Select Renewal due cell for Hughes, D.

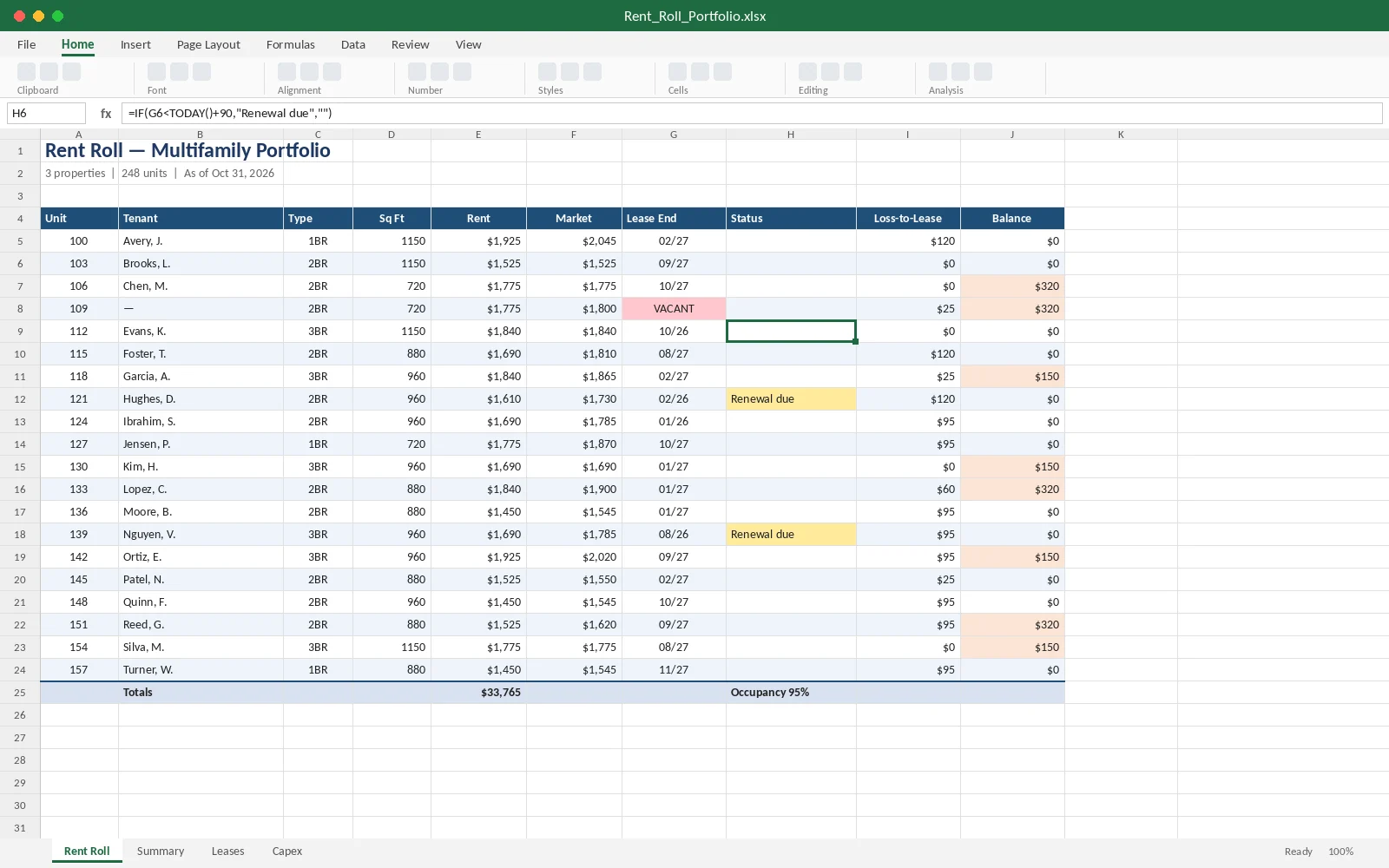coord(791,399)
